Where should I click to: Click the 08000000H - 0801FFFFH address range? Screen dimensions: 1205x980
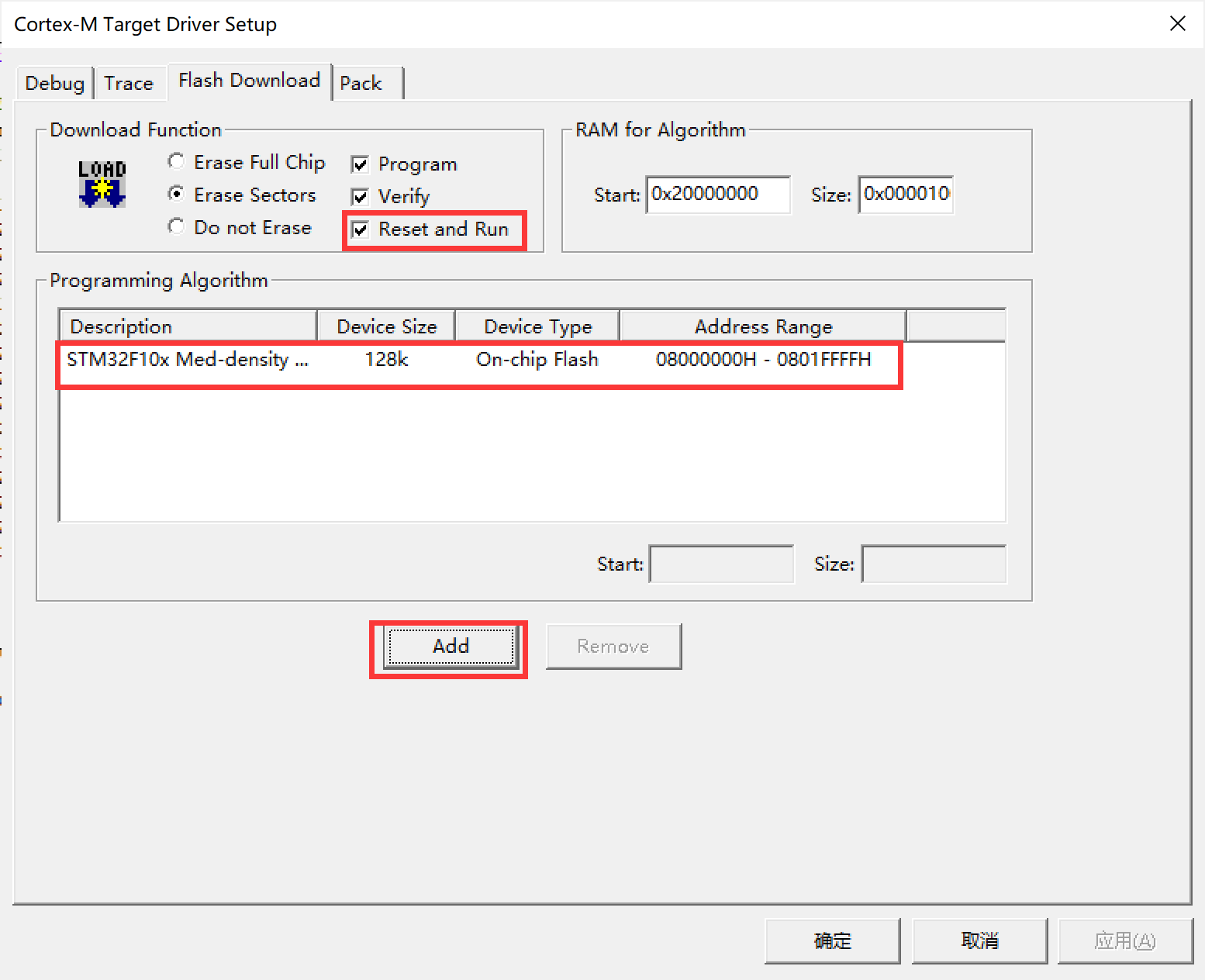pos(763,360)
